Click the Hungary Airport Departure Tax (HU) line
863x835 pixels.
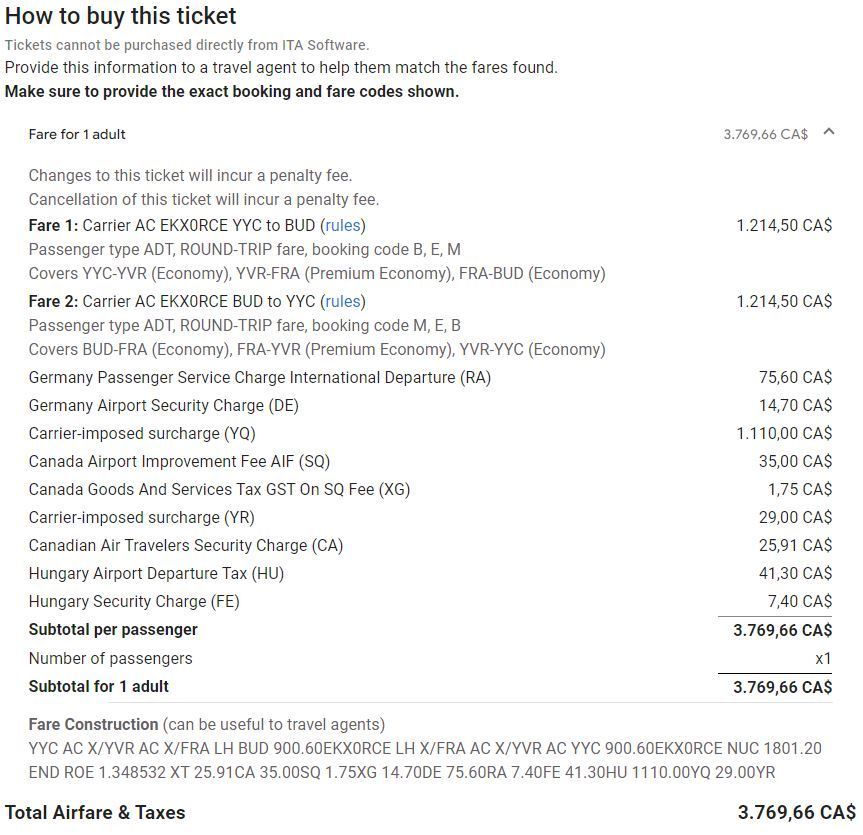(156, 574)
